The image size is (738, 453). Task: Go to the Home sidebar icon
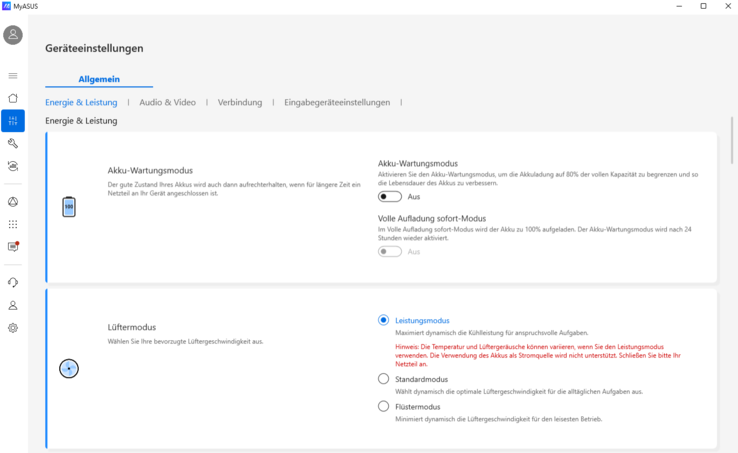(x=13, y=98)
